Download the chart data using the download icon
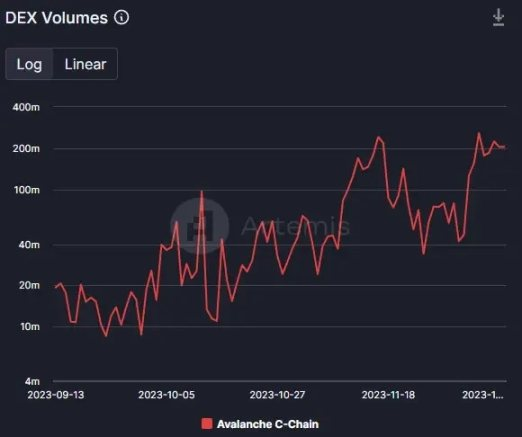The width and height of the screenshot is (522, 437). [498, 18]
